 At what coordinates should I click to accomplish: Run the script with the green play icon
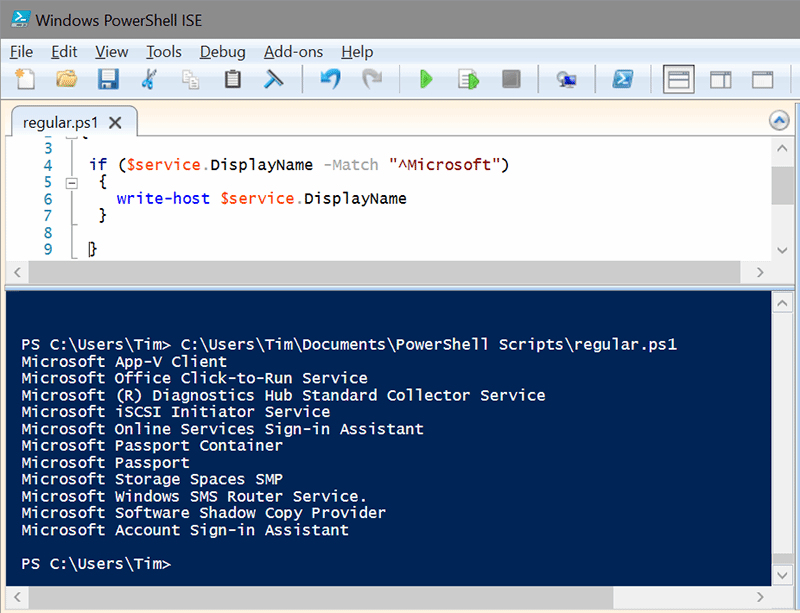(426, 79)
